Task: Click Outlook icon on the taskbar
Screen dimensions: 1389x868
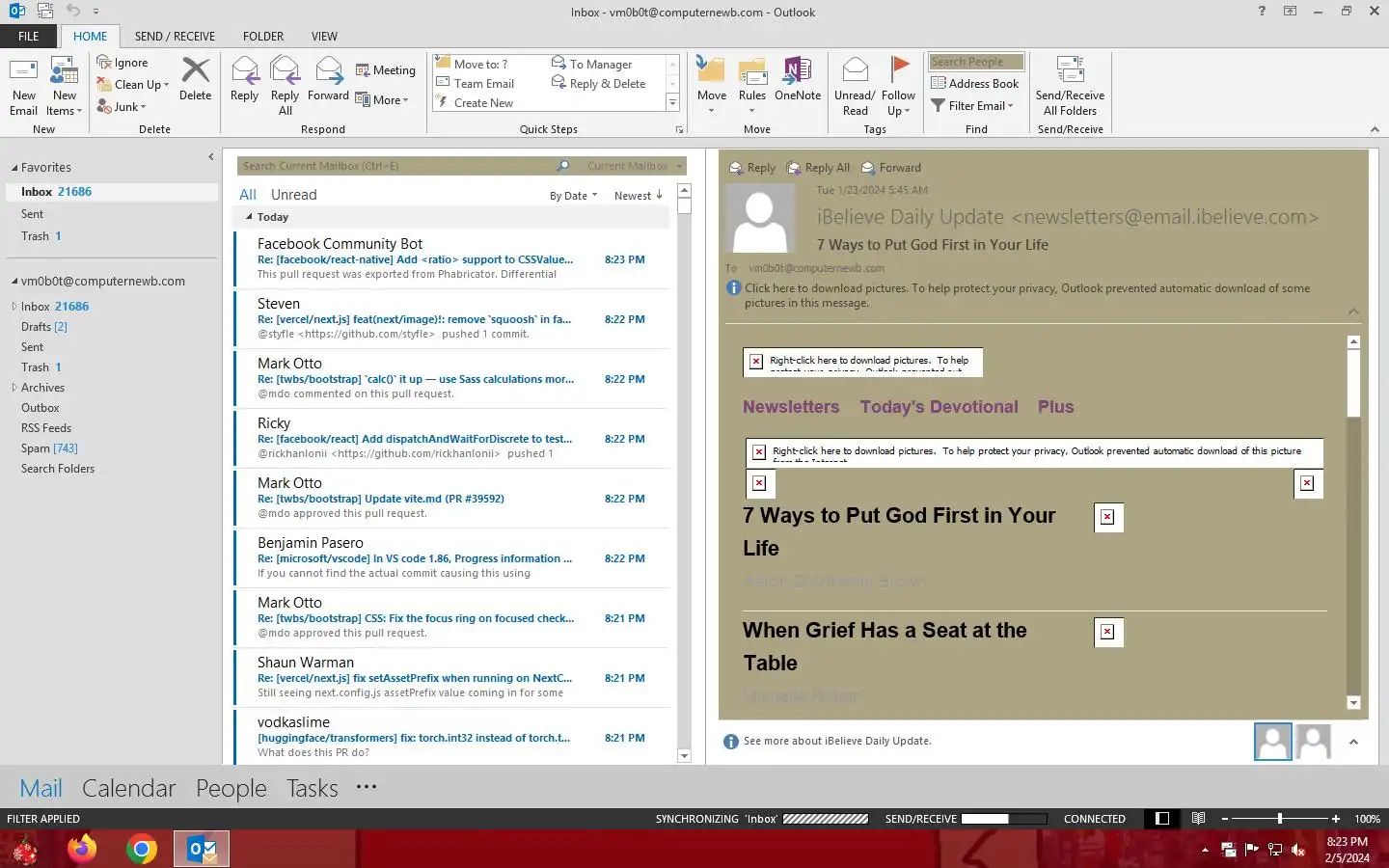Action: coord(202,849)
